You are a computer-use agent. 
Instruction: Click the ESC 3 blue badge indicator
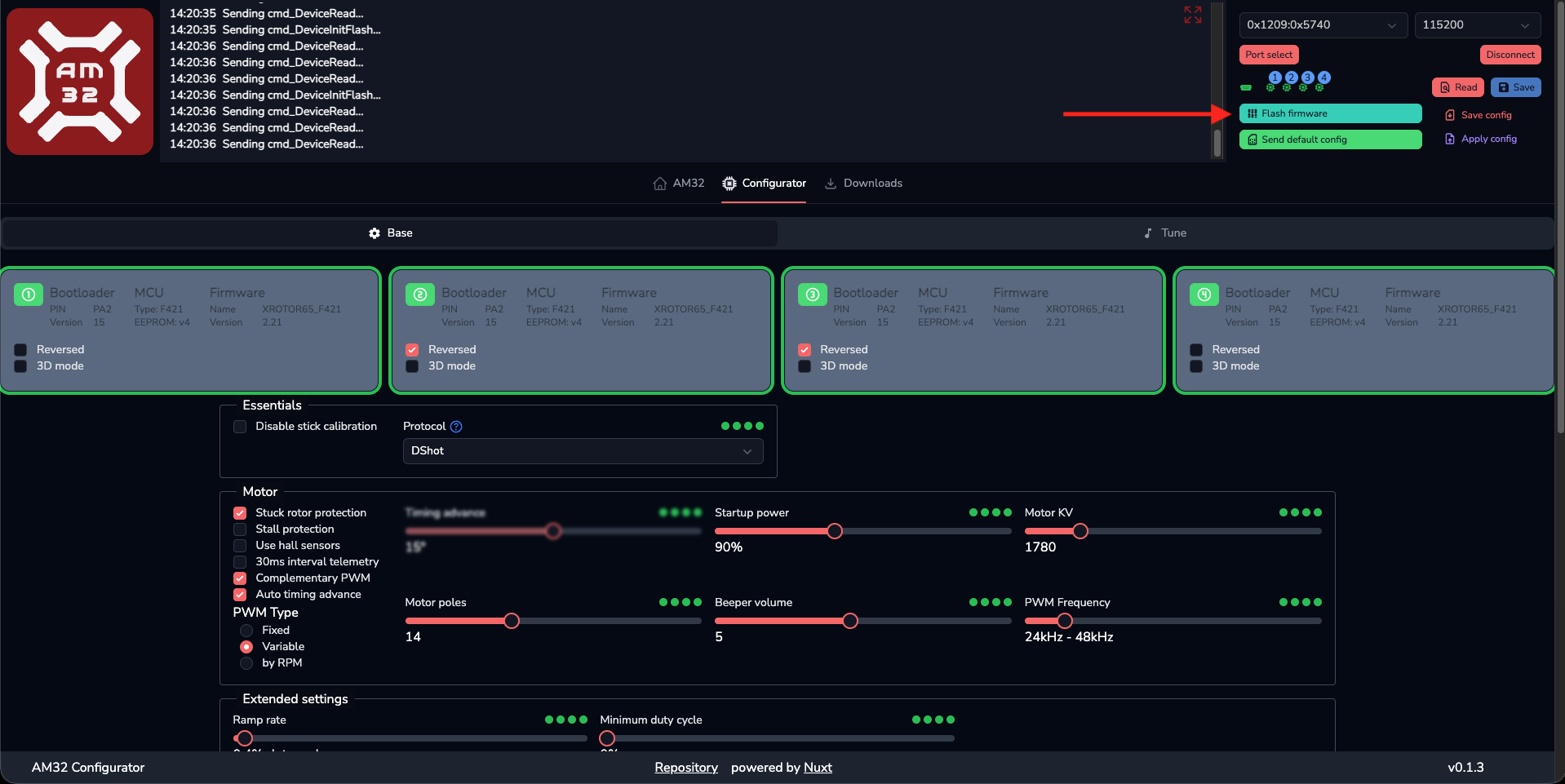pyautogui.click(x=1307, y=78)
